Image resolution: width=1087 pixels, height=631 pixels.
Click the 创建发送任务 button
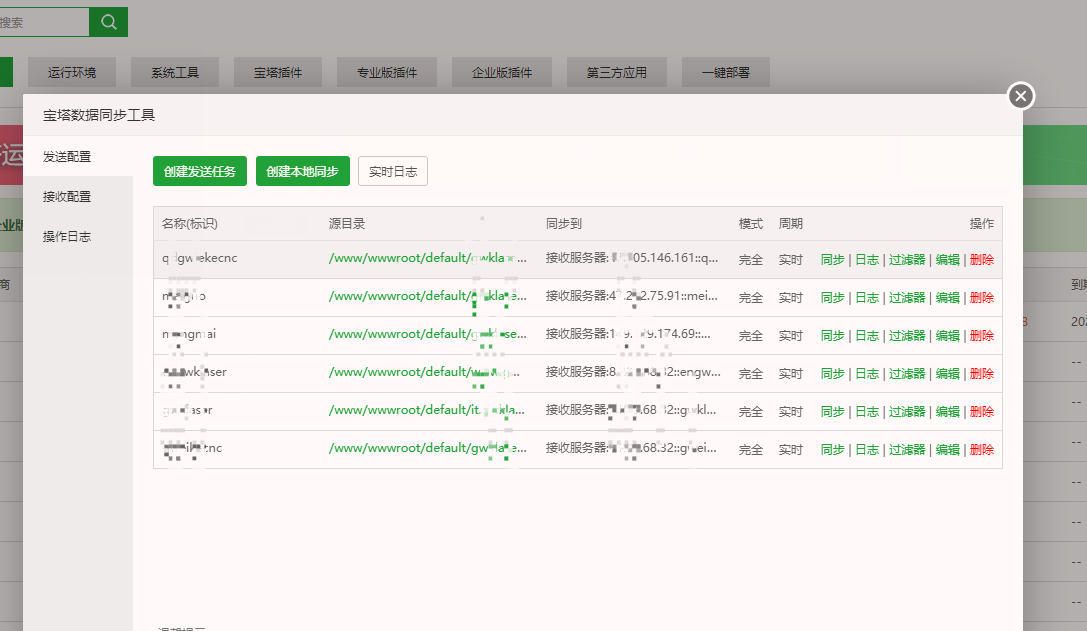[200, 171]
